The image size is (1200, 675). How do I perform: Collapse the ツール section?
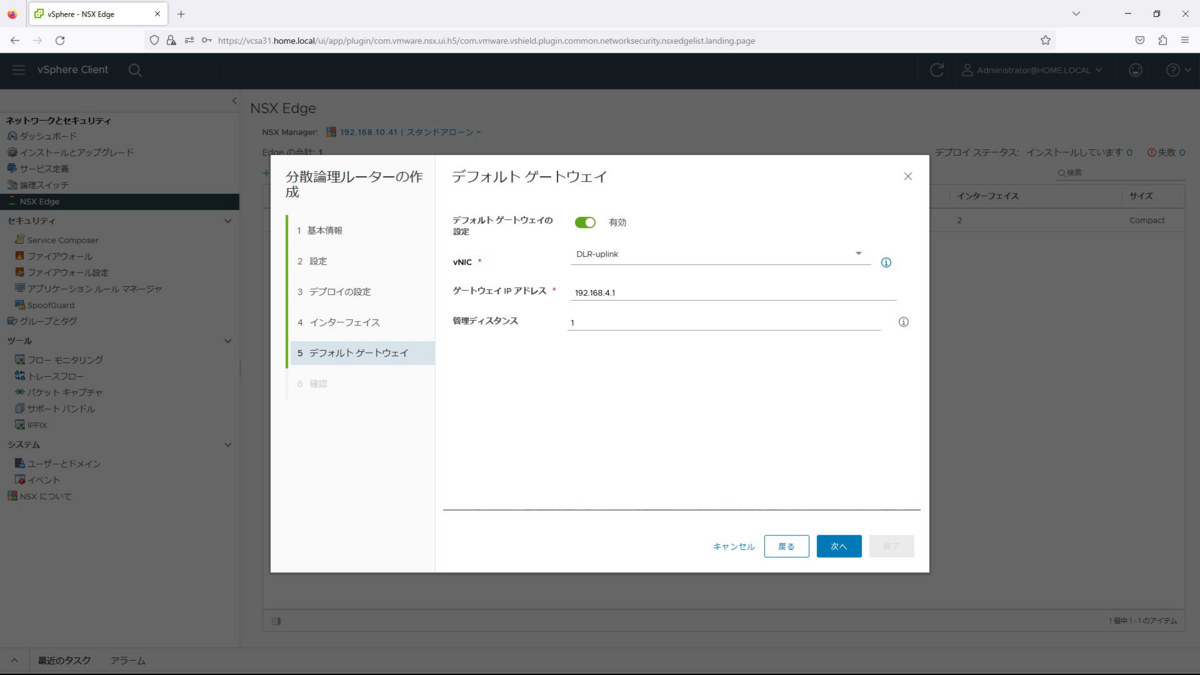point(228,341)
